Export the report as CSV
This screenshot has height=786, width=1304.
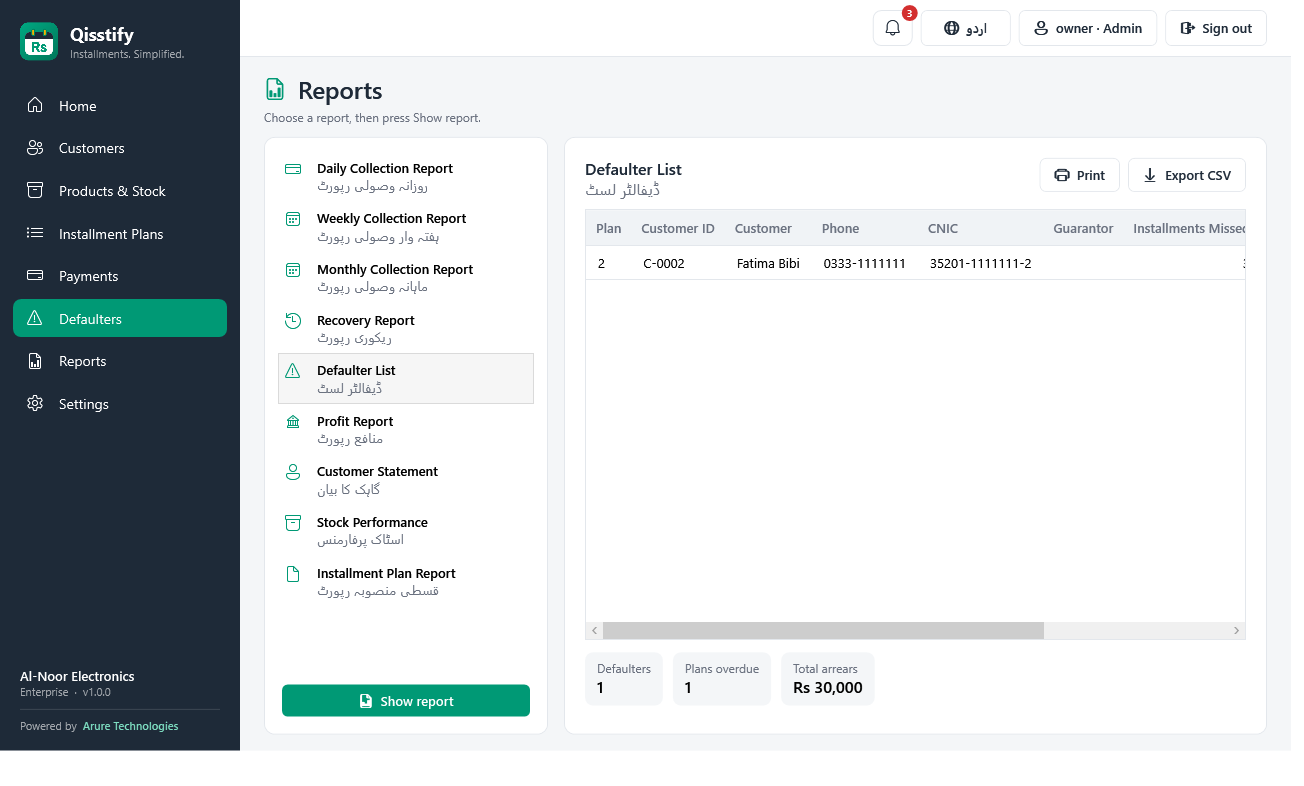pyautogui.click(x=1187, y=175)
